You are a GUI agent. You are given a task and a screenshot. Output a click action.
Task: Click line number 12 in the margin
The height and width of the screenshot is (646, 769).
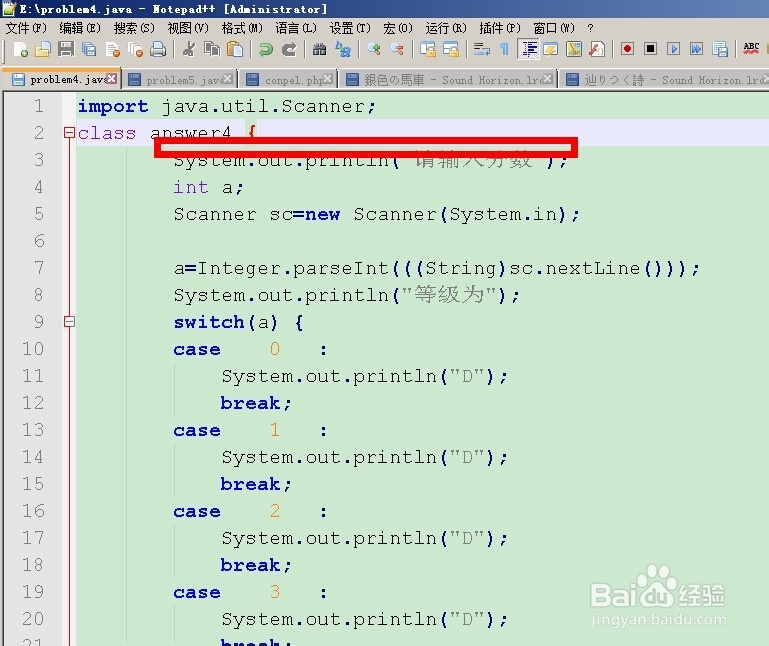coord(33,403)
